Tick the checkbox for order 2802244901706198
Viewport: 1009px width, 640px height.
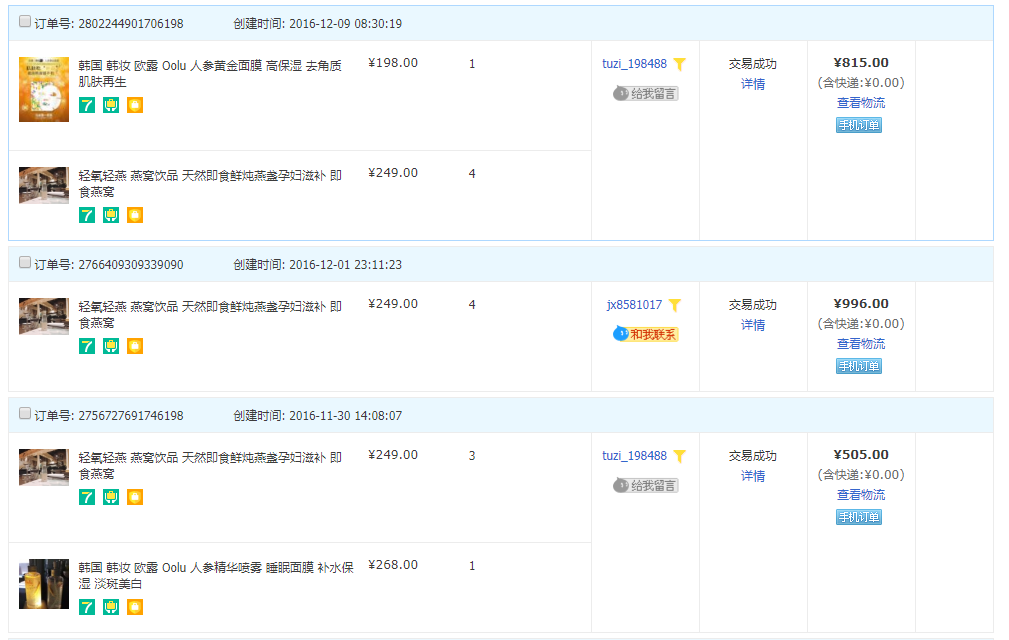pos(25,22)
